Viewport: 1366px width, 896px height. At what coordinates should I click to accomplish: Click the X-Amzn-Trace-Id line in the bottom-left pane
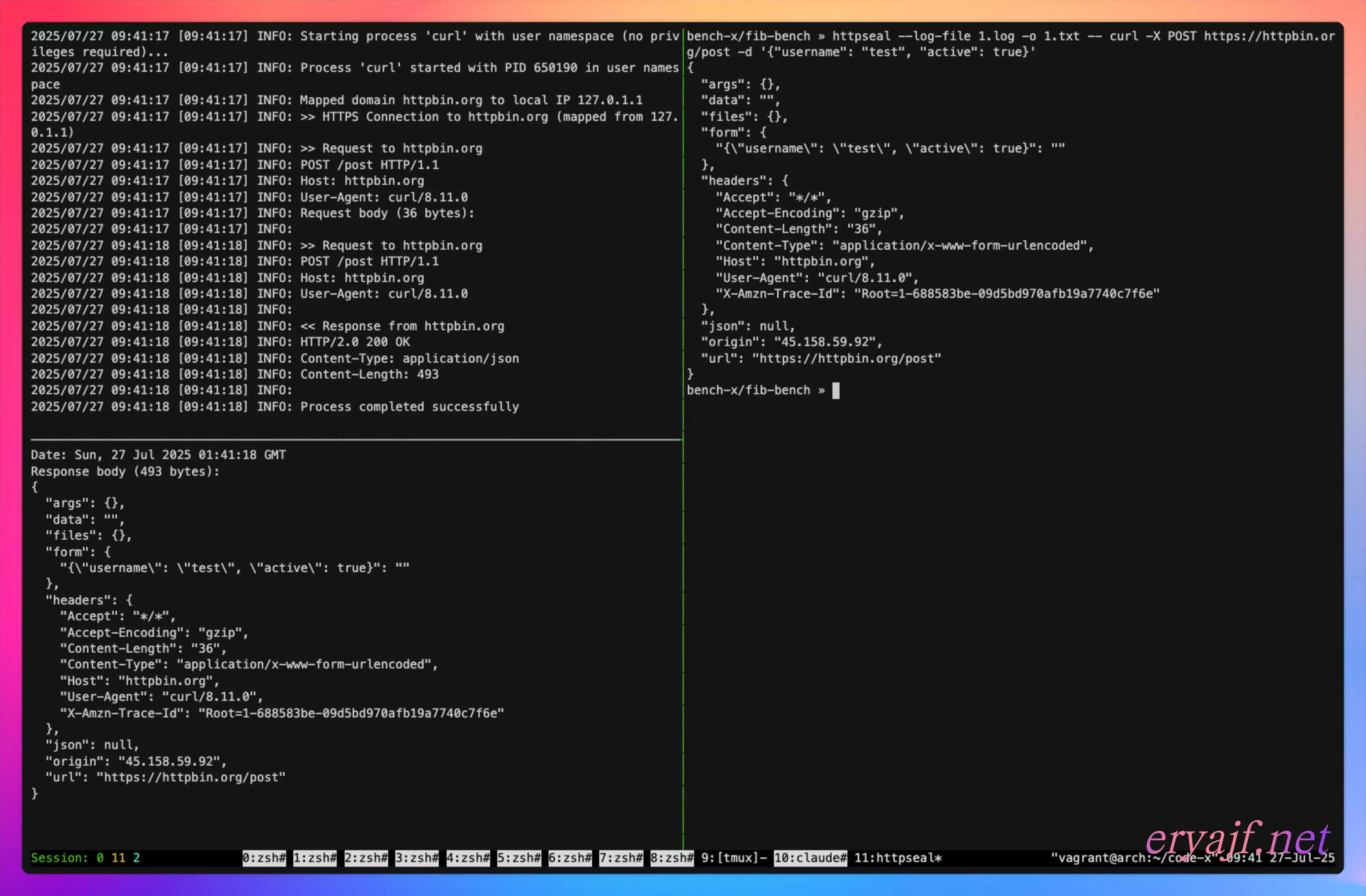[x=282, y=713]
